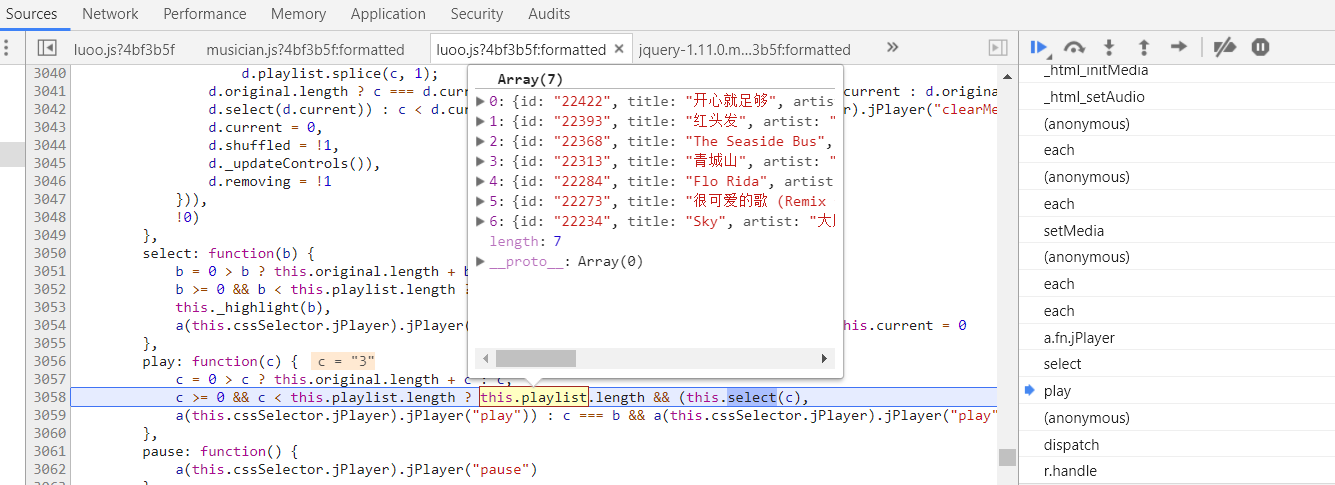Close luoo.js formatted tab
Viewport: 1335px width, 485px height.
619,48
